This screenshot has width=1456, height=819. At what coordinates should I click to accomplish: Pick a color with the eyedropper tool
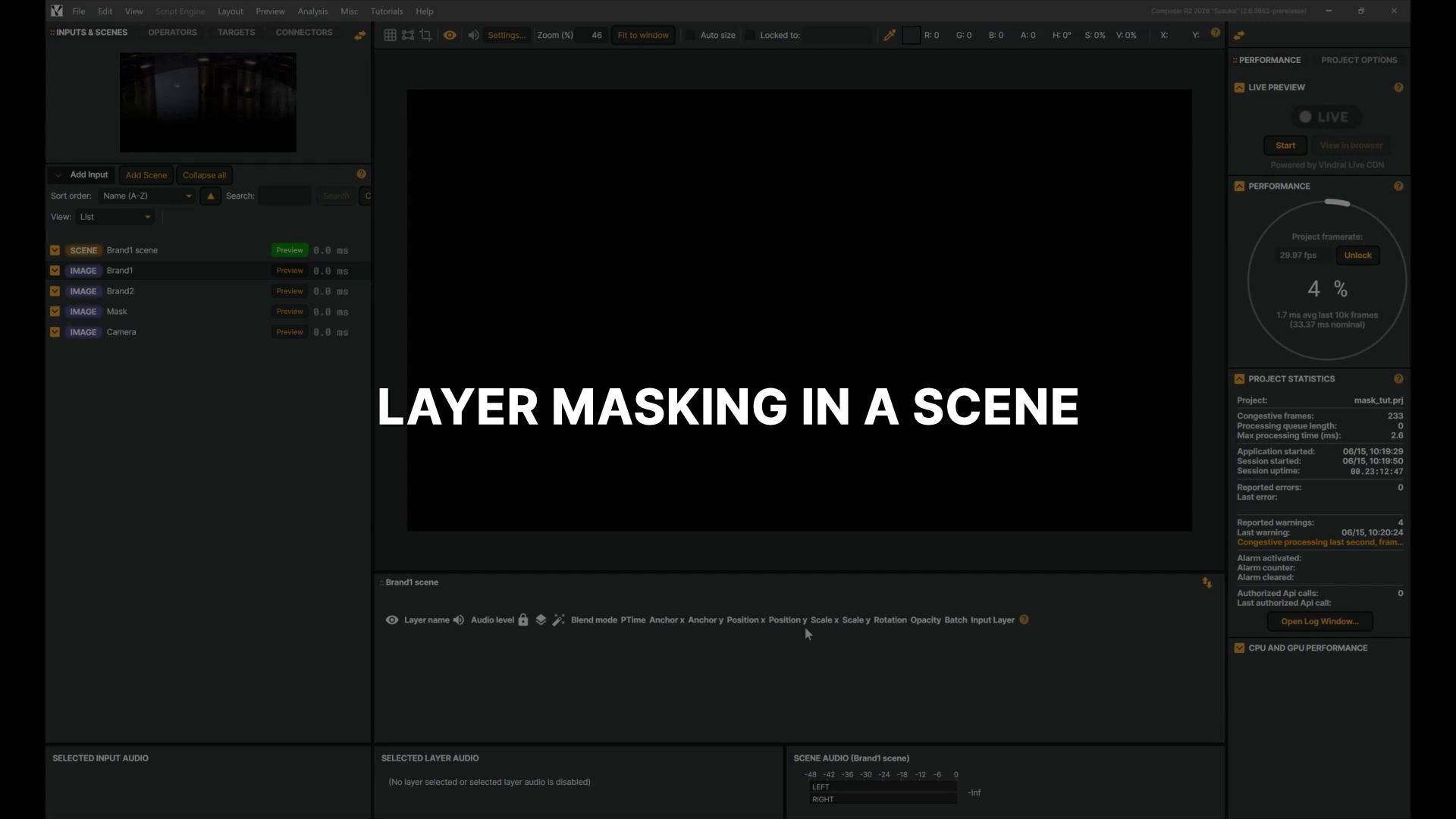pos(890,35)
